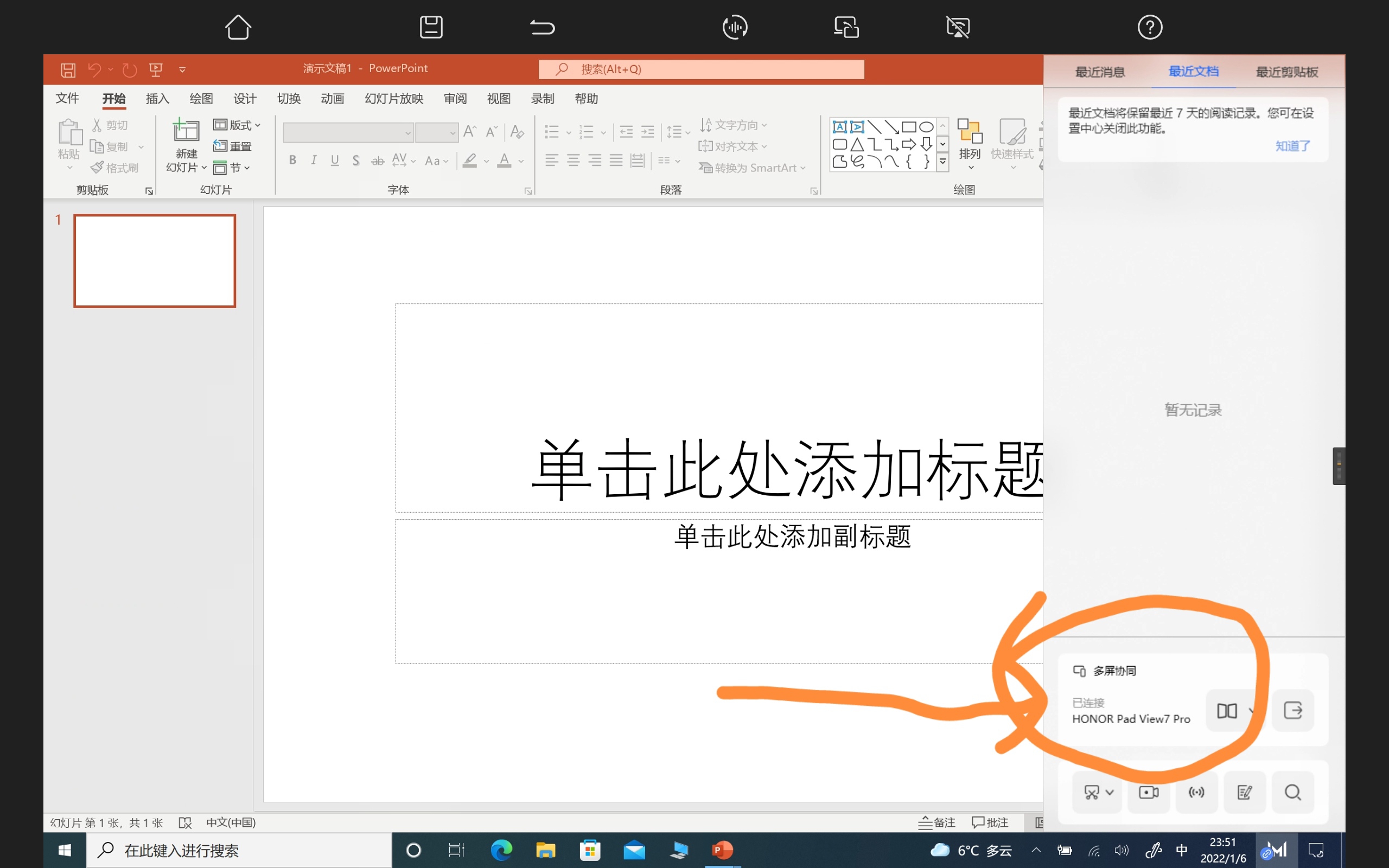This screenshot has width=1389, height=868.
Task: Switch to the 最近消息 panel tab
Action: coord(1100,72)
